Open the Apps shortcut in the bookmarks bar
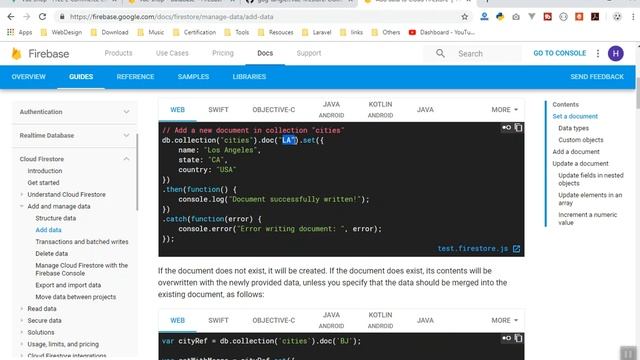The image size is (640, 360). coord(20,32)
